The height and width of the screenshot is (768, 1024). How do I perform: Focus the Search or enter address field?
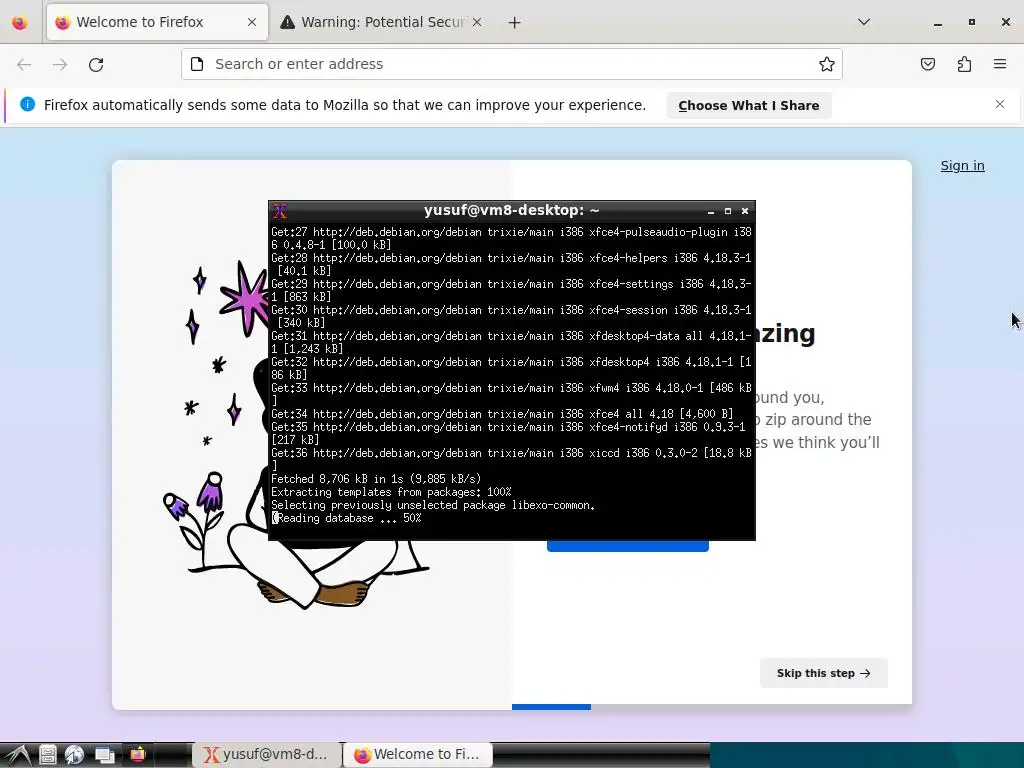(512, 64)
